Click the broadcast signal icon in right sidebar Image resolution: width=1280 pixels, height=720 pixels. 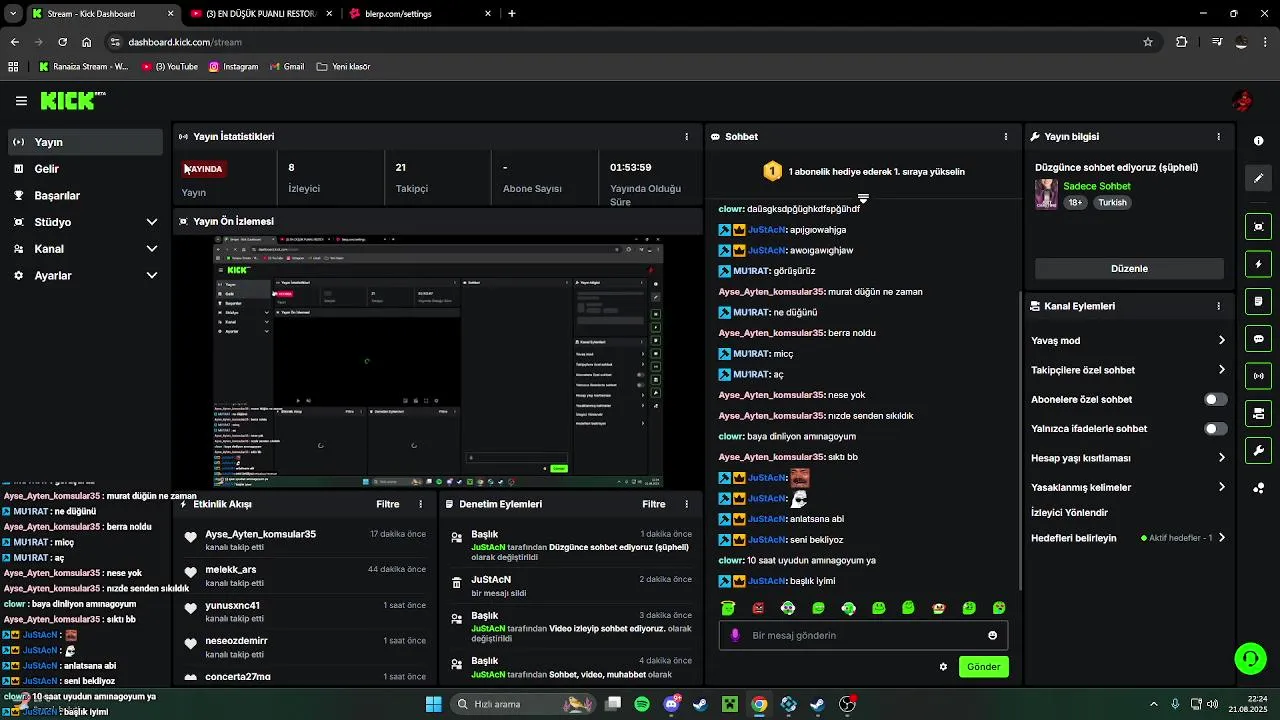coord(1259,376)
